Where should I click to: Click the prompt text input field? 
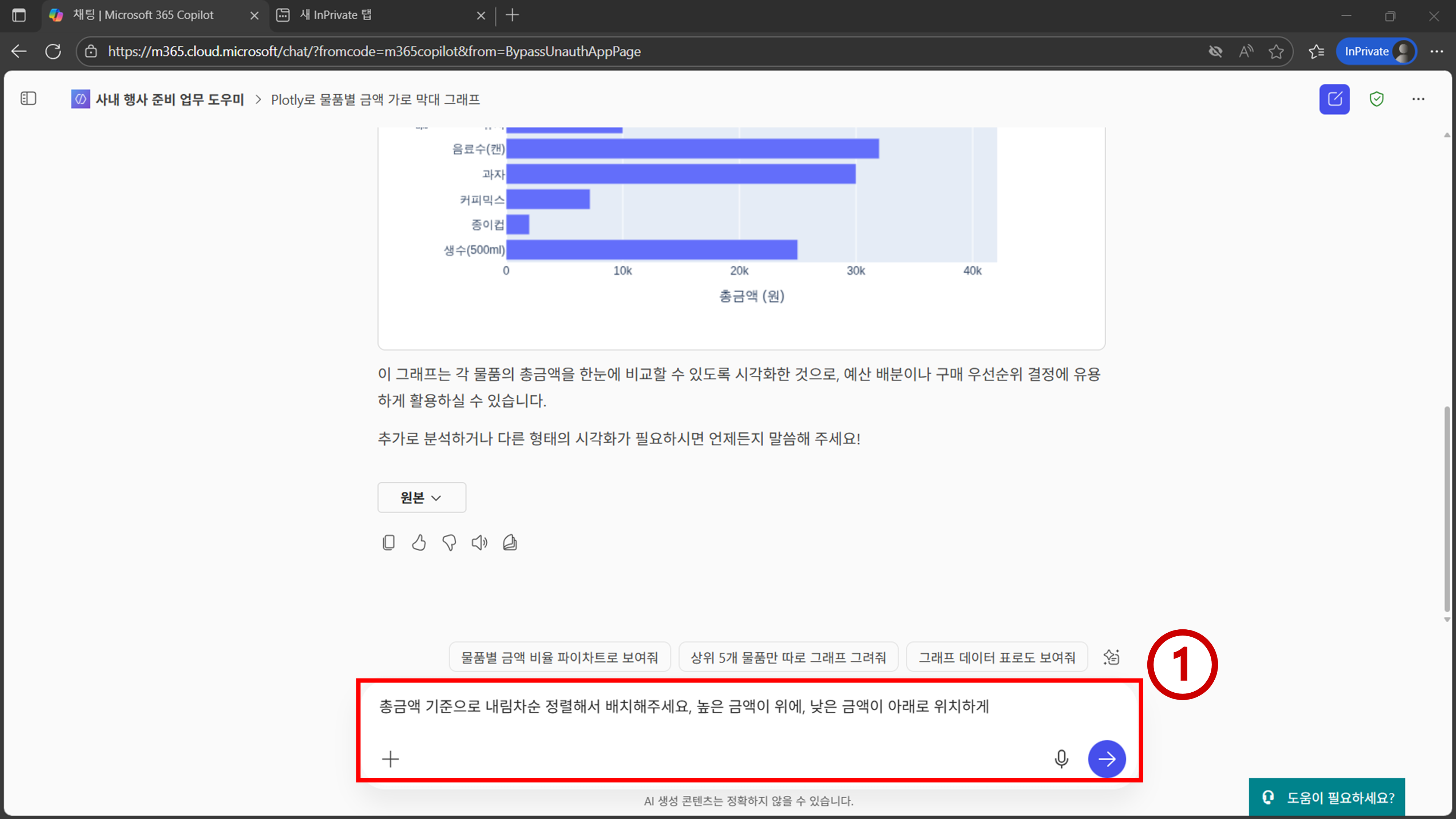point(707,707)
